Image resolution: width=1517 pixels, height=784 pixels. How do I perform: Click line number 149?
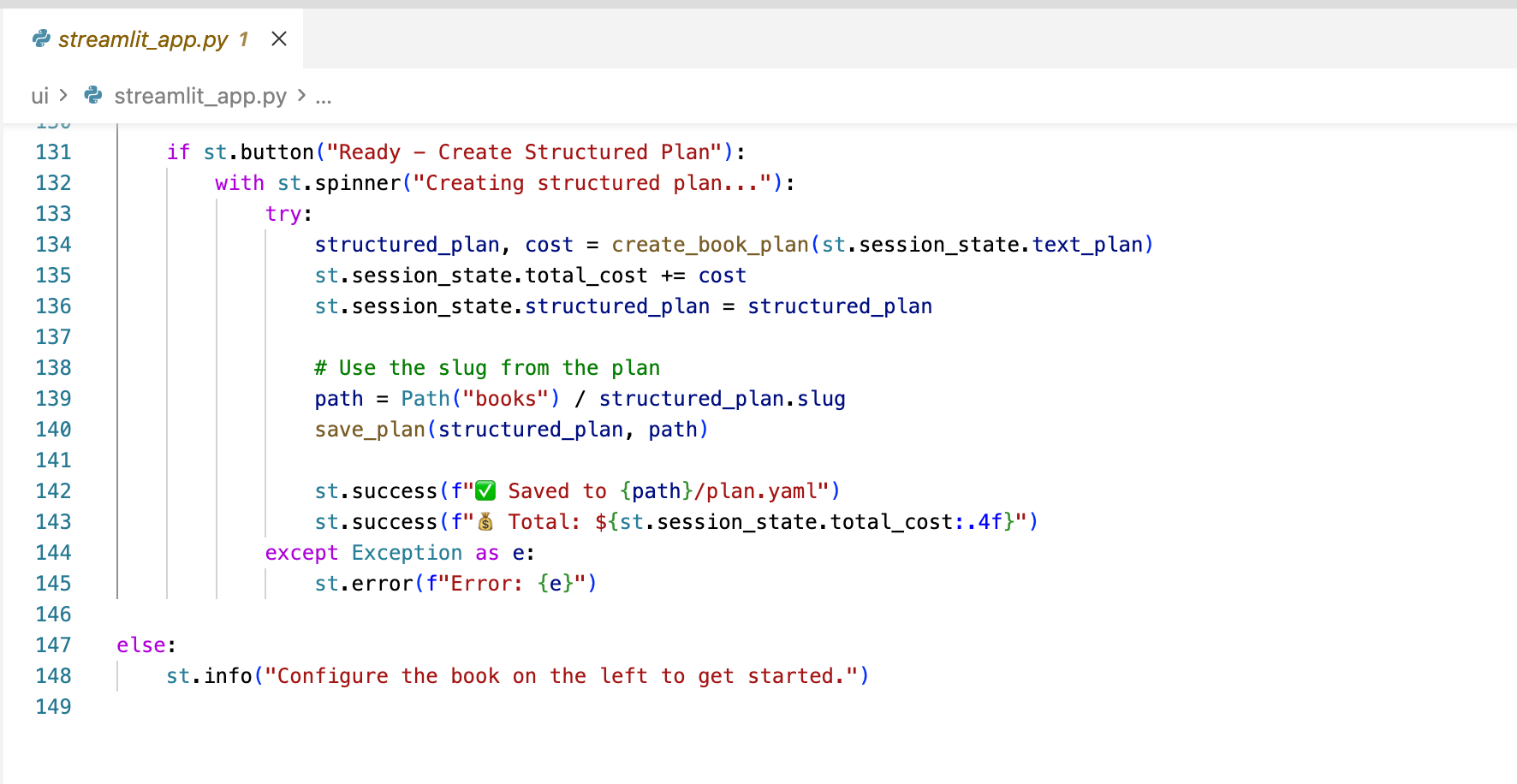53,707
